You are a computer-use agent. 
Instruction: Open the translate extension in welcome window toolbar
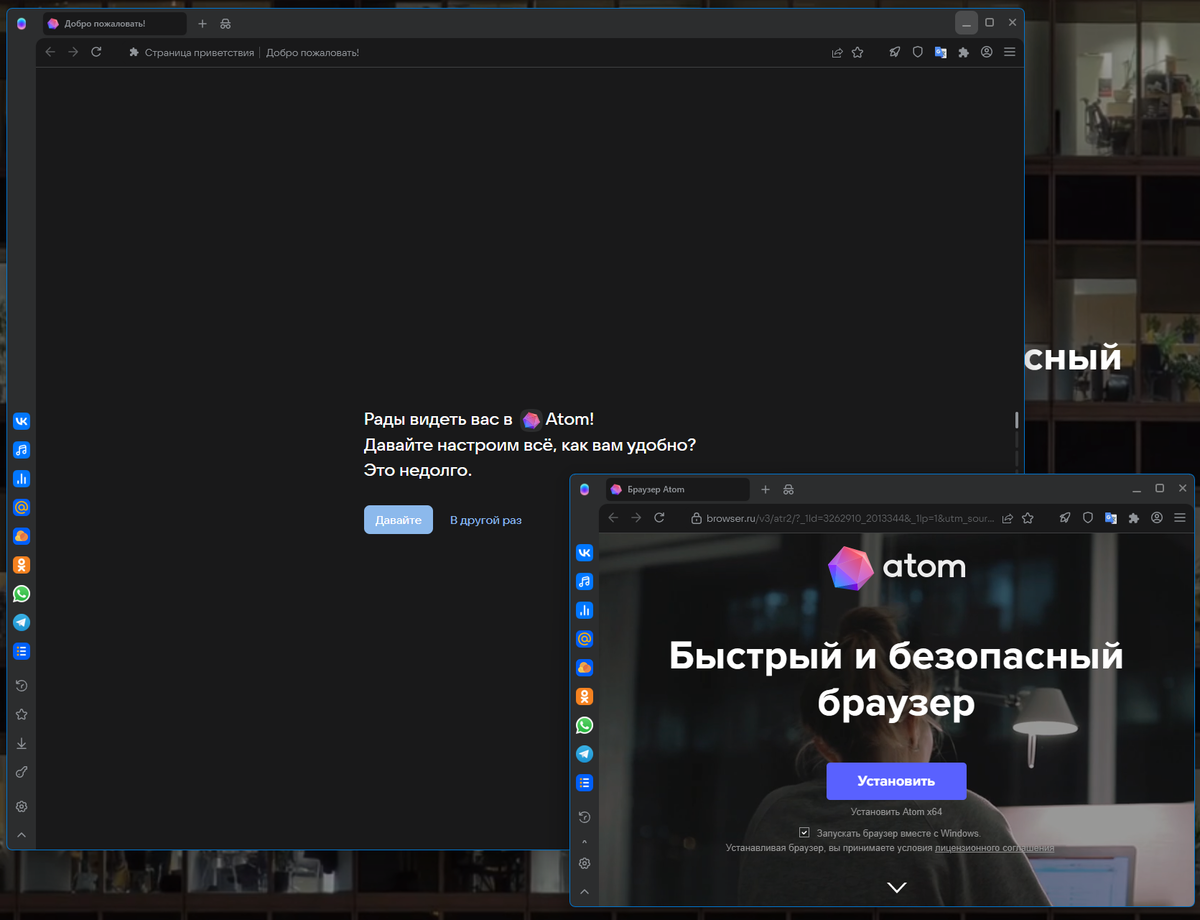[940, 53]
